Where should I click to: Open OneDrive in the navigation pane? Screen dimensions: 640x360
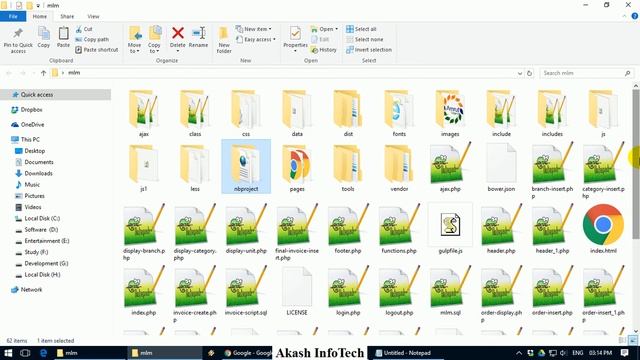[x=28, y=124]
